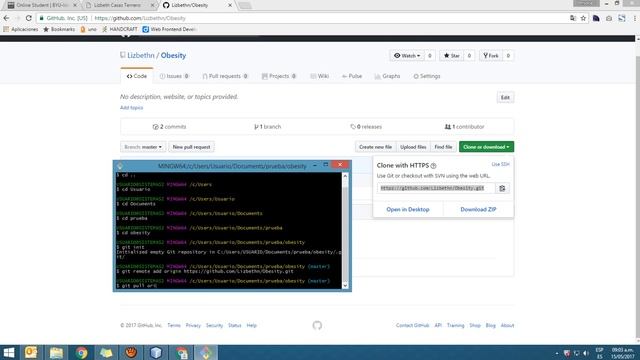The height and width of the screenshot is (360, 640).
Task: Close the Lizbethn/Obesity browser tab
Action: pyautogui.click(x=230, y=5)
